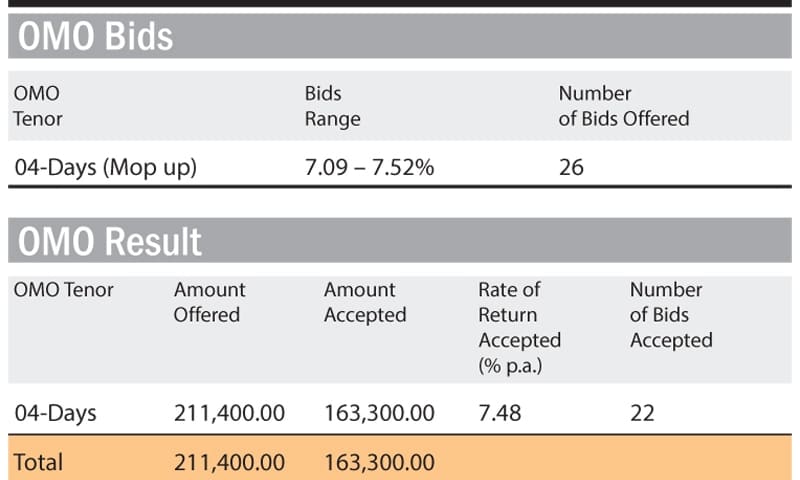Click the value 22 for bids accepted

pos(642,412)
